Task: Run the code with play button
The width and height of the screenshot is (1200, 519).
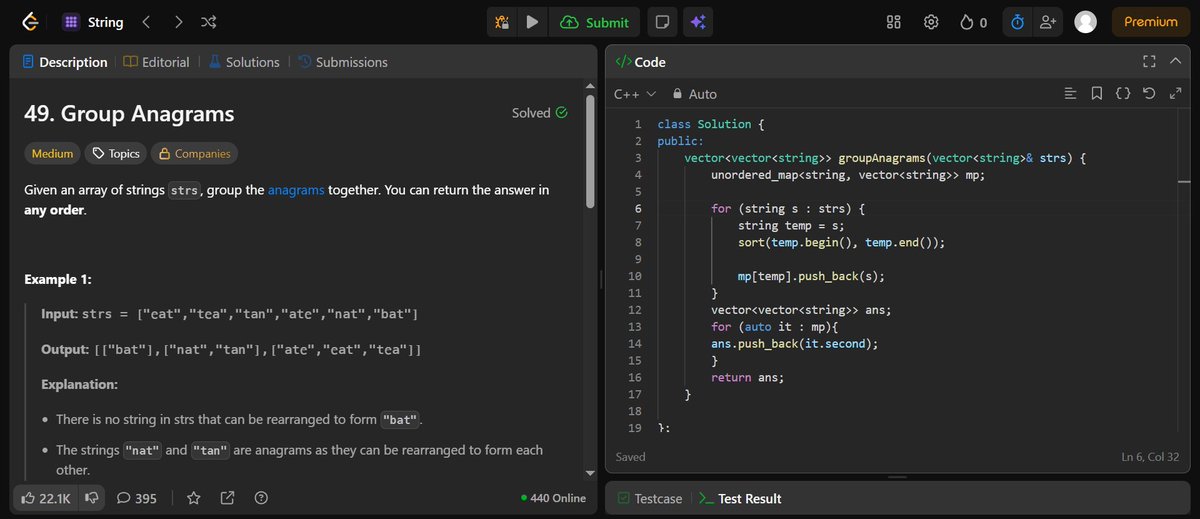Action: [x=532, y=22]
